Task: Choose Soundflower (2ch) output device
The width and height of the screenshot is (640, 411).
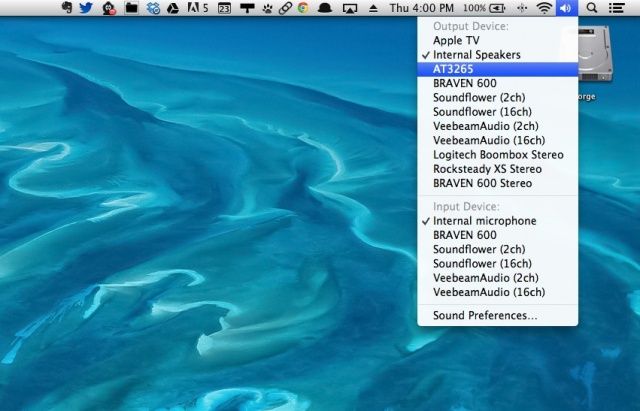Action: click(x=498, y=98)
